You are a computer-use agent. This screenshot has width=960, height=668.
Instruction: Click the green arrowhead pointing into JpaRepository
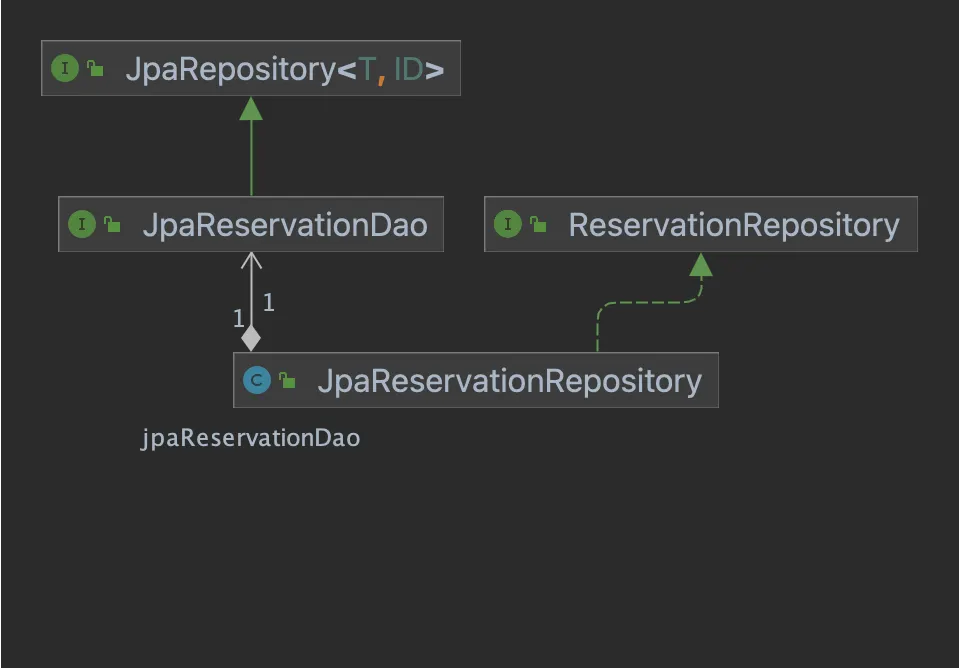251,109
